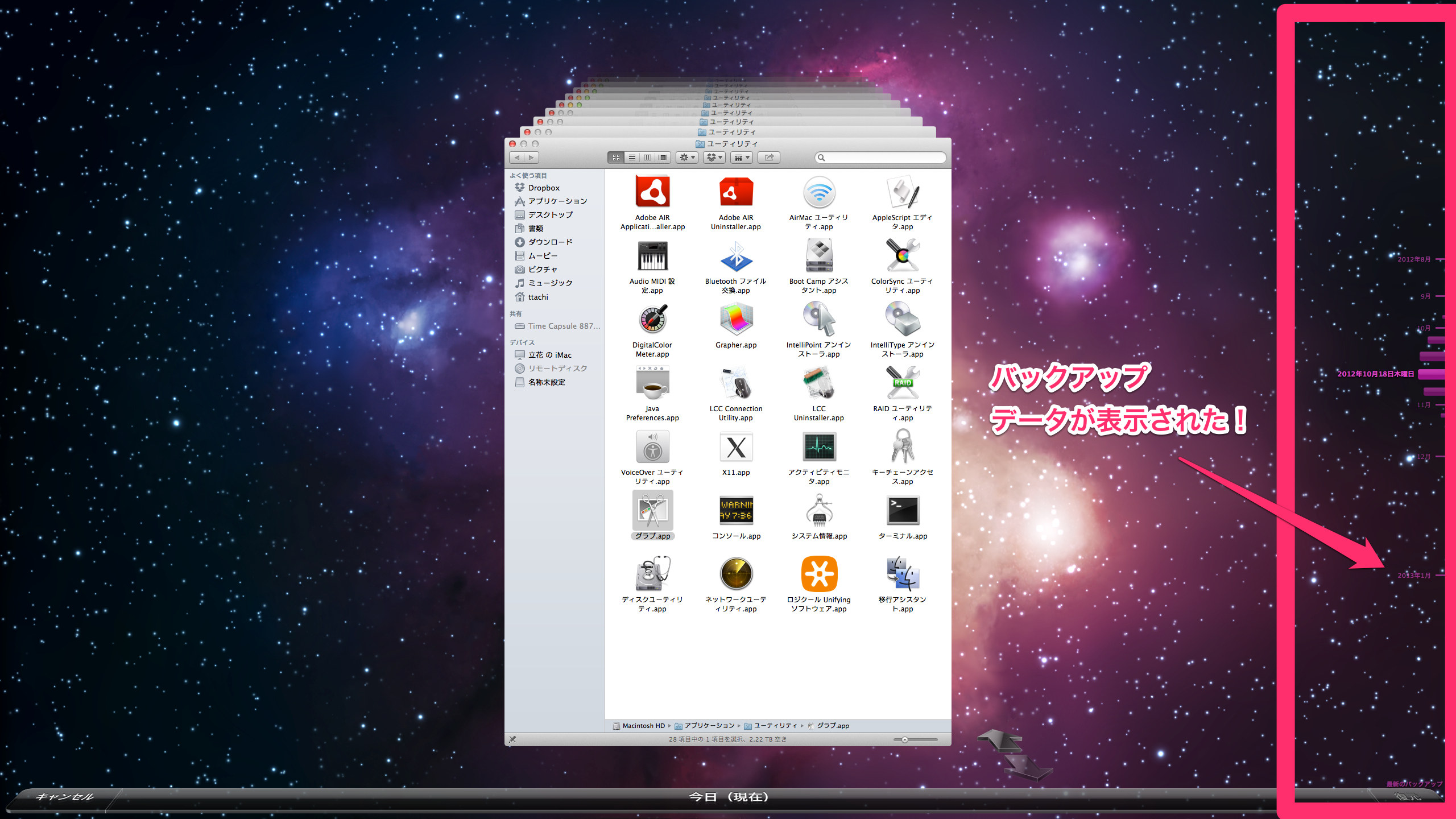Open the item arrangement dropdown
Screen dimensions: 1456x819
point(742,158)
